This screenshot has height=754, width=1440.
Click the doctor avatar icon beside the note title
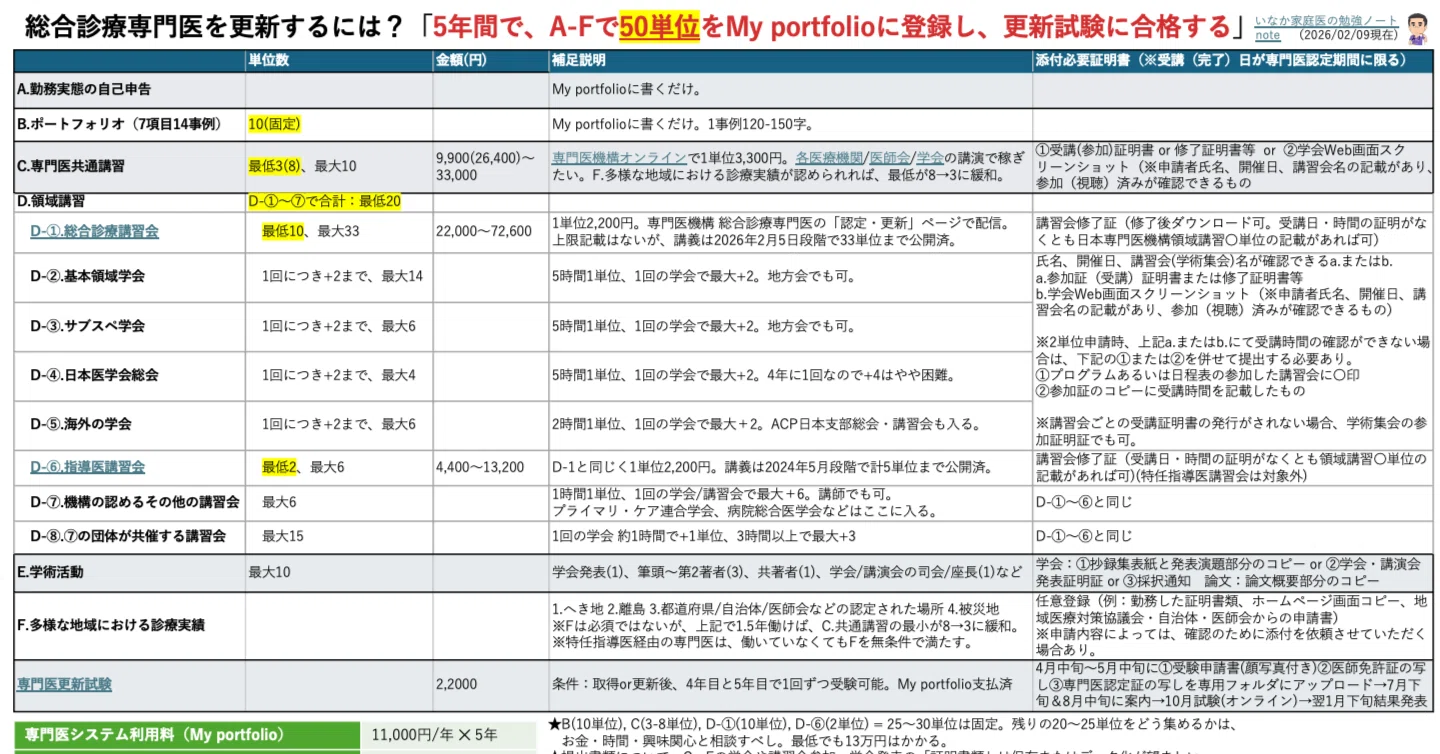[x=1418, y=29]
